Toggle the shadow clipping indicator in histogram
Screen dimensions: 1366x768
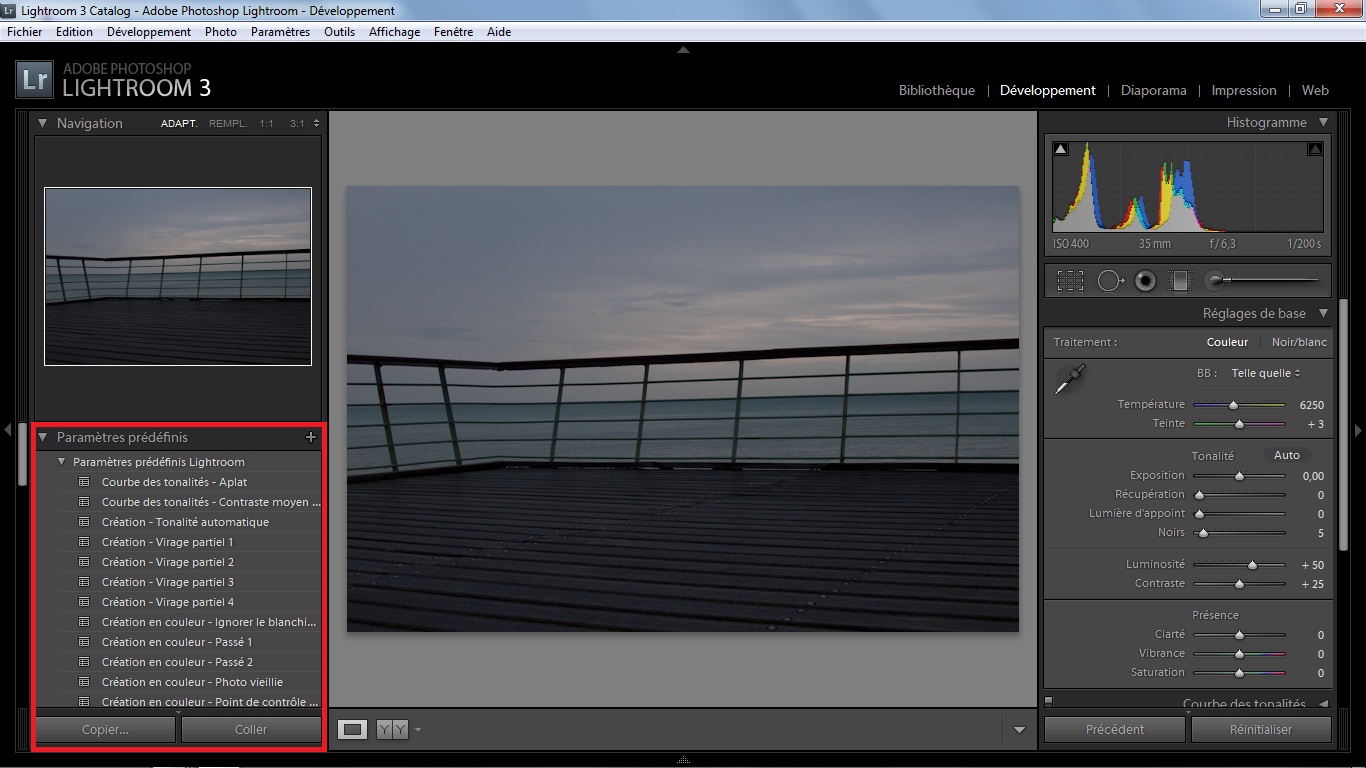(x=1061, y=149)
